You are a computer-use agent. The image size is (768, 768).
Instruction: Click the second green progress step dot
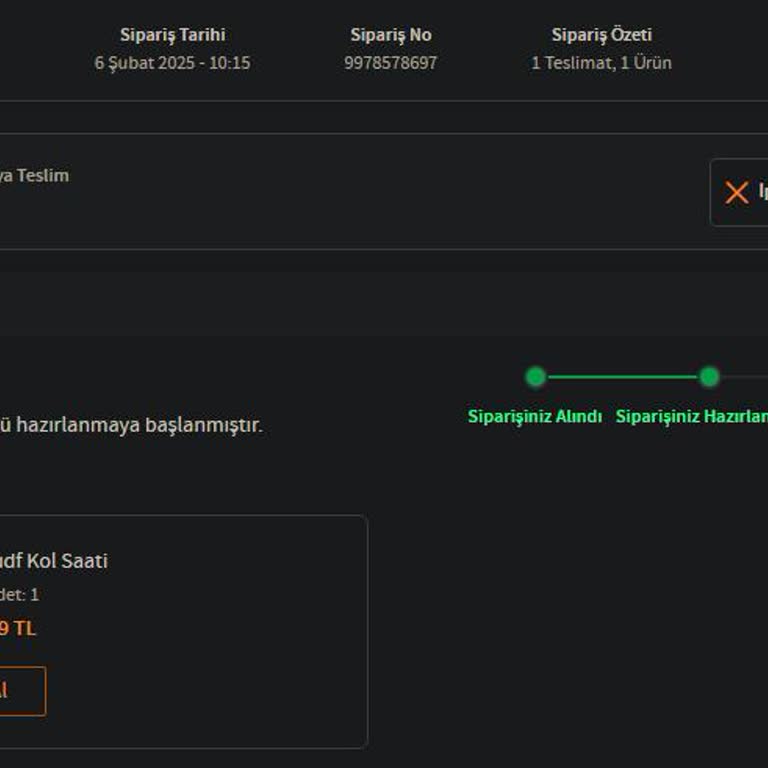(709, 377)
